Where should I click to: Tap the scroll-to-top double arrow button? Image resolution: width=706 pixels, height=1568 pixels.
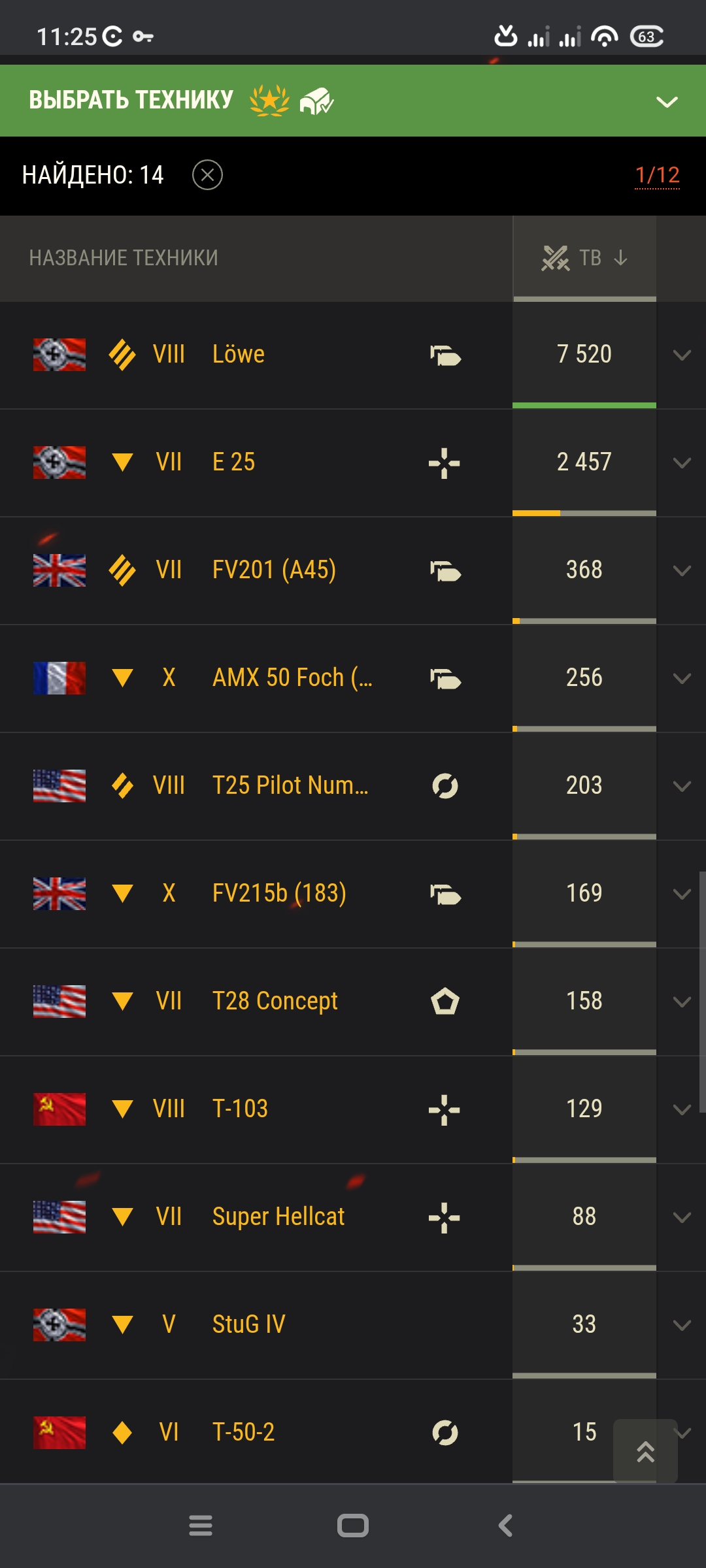[645, 1451]
